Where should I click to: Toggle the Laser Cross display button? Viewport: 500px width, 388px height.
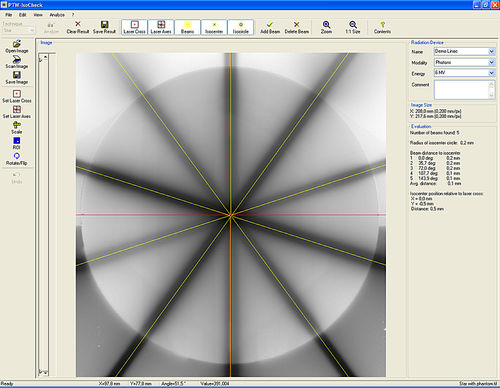[134, 27]
